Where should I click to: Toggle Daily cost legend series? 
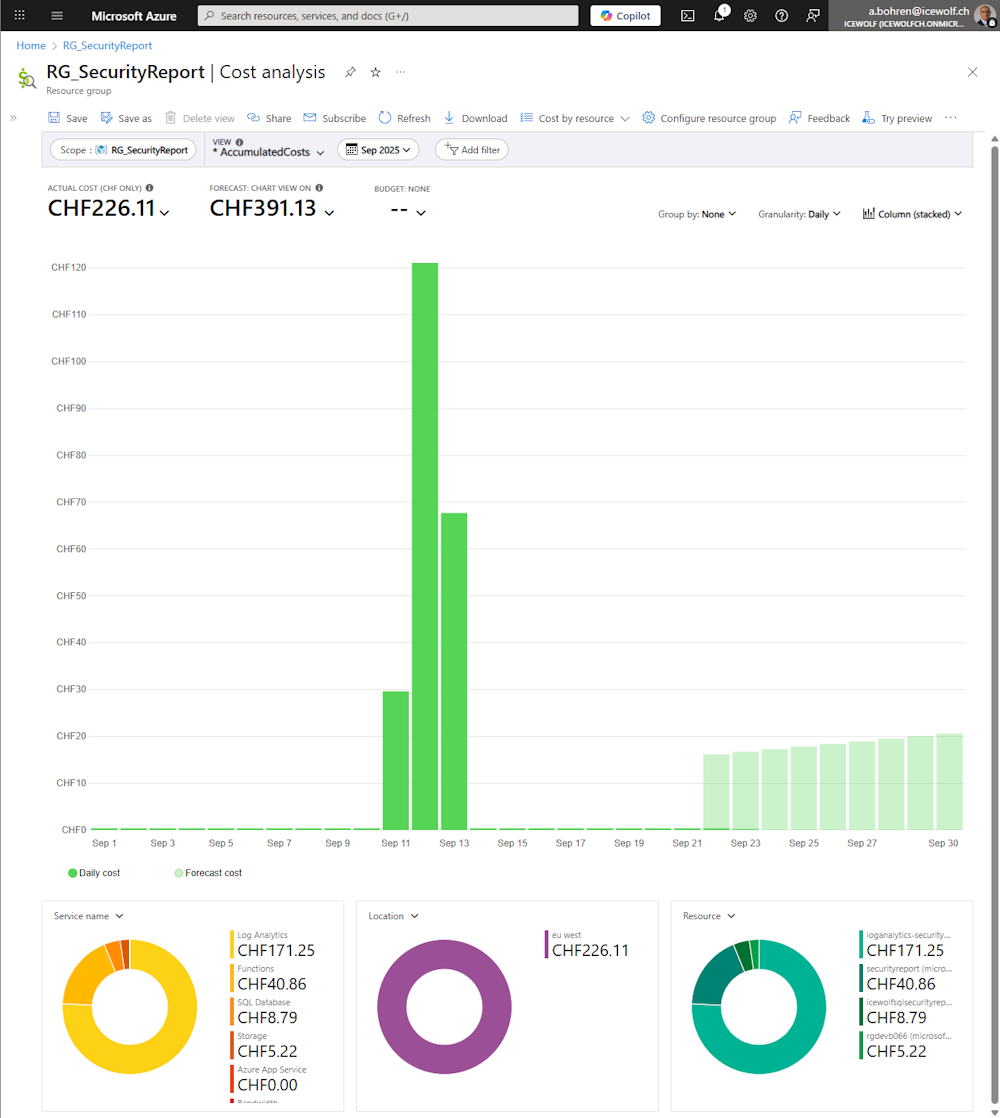[x=94, y=873]
